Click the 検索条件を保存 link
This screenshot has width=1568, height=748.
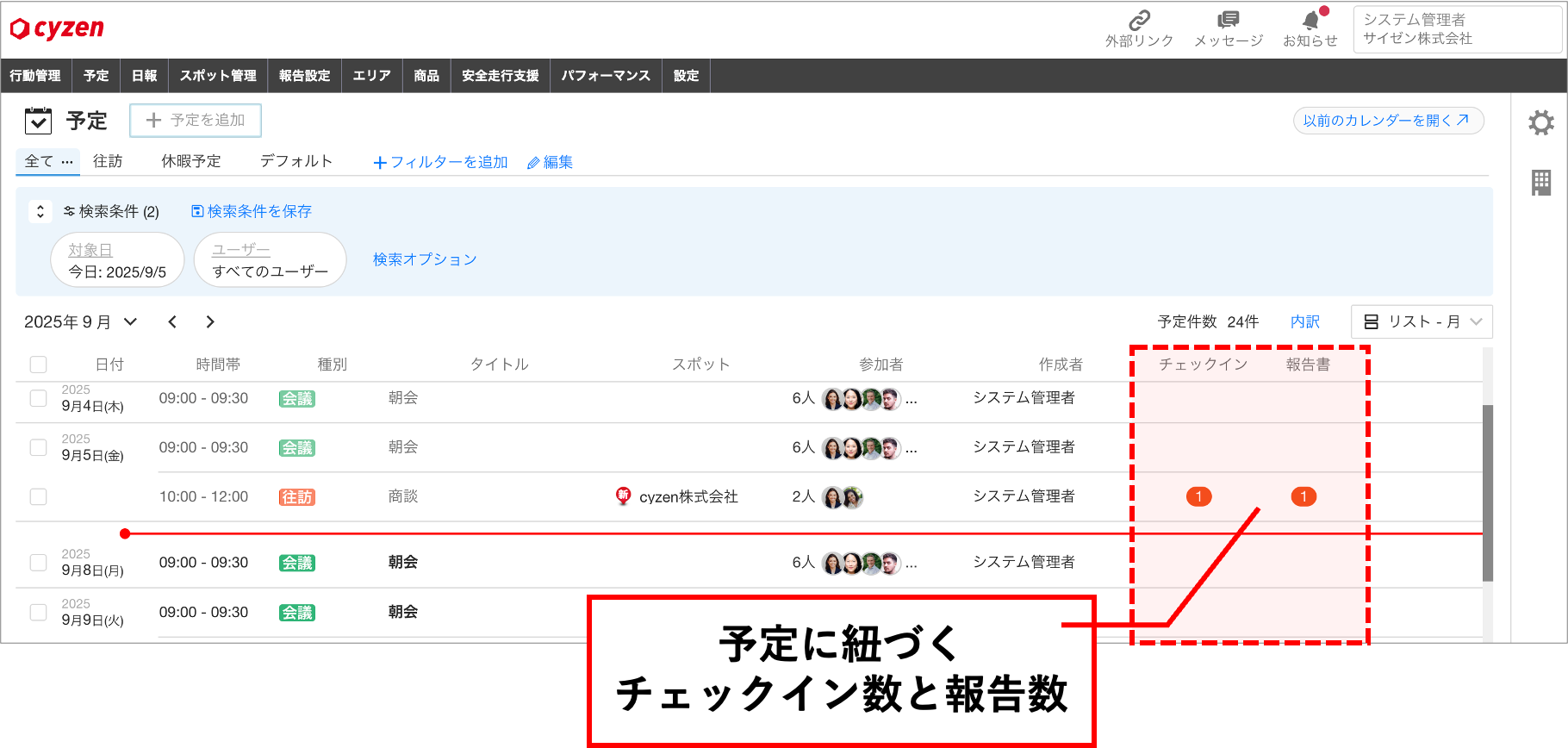[252, 211]
